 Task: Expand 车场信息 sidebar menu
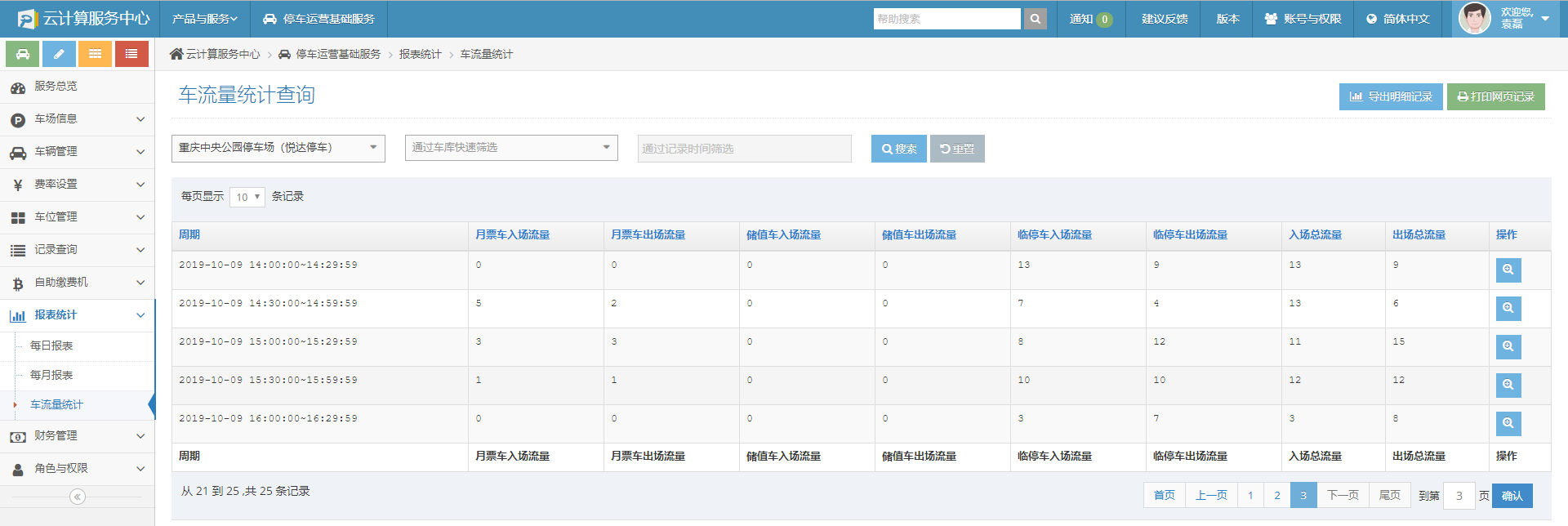(x=78, y=119)
